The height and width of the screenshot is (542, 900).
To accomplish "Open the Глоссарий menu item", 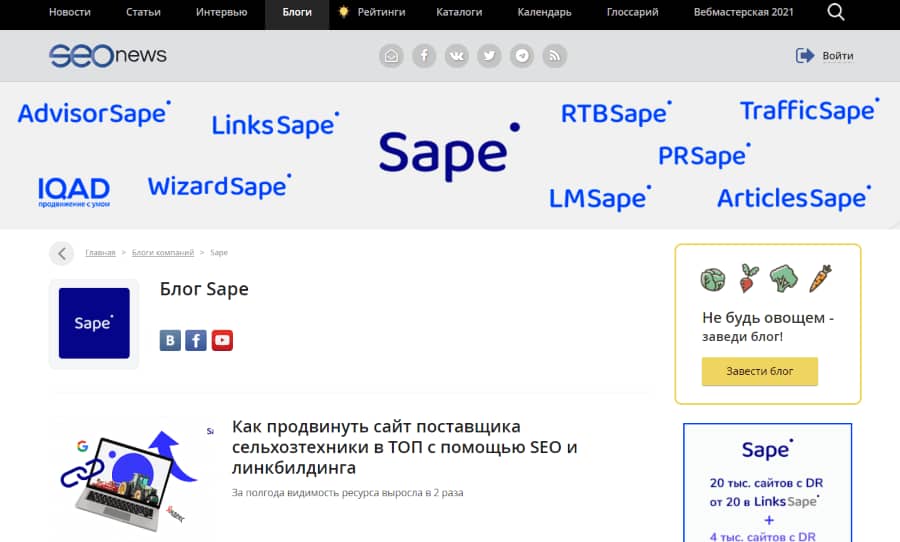I will pos(633,12).
